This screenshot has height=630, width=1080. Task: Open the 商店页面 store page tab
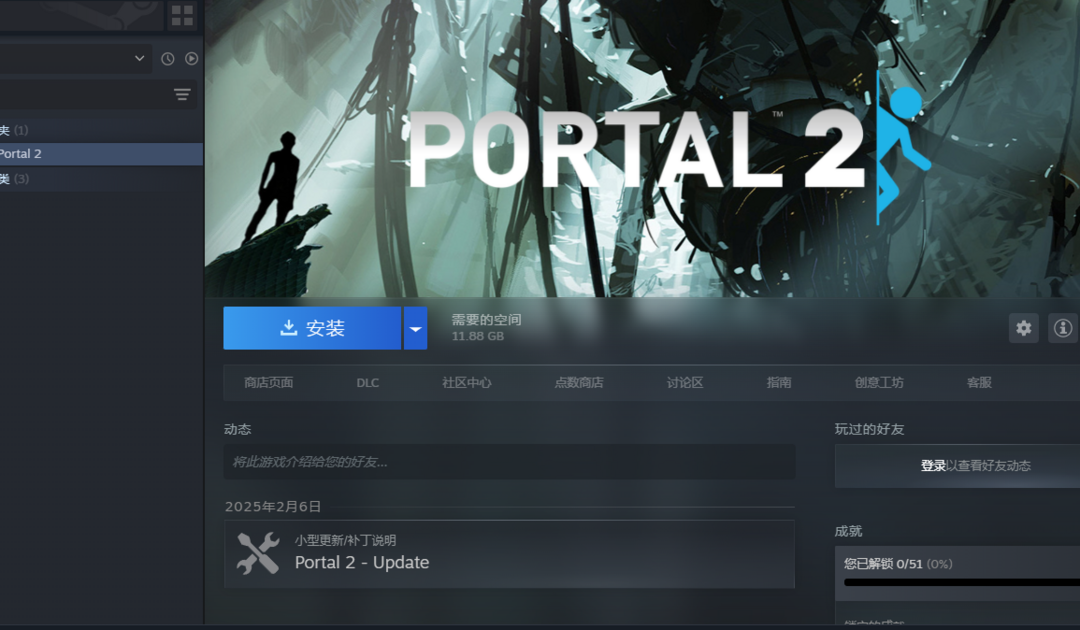pyautogui.click(x=268, y=383)
